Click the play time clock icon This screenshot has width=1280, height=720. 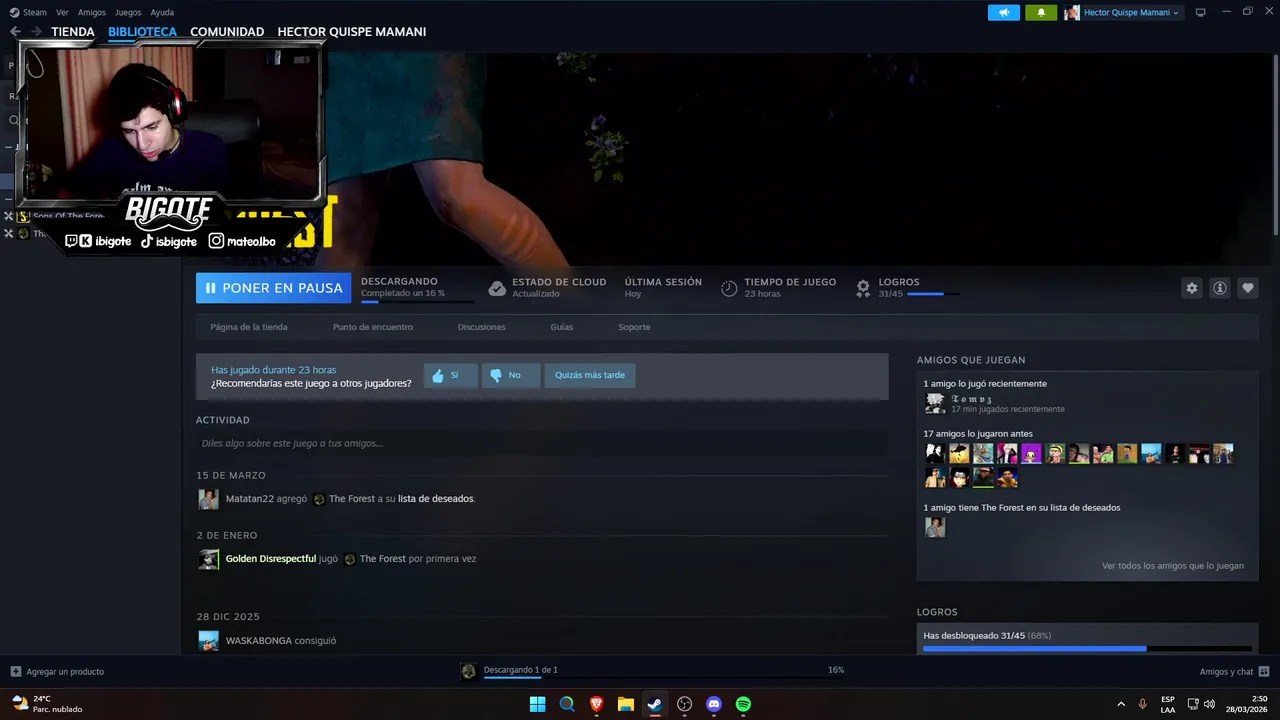click(729, 288)
